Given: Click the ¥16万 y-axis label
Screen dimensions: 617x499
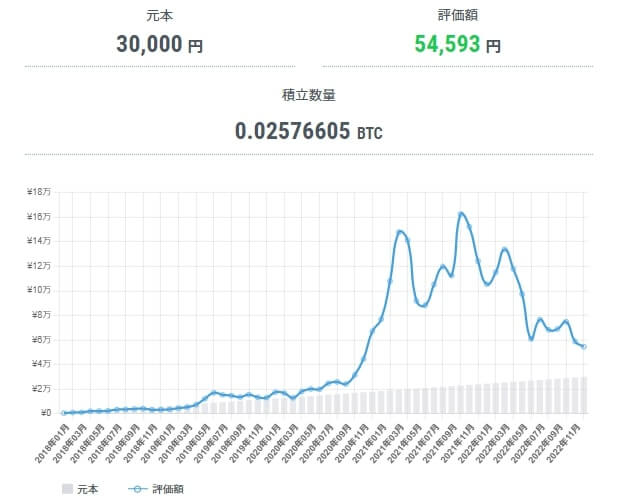Looking at the screenshot, I should [39, 217].
